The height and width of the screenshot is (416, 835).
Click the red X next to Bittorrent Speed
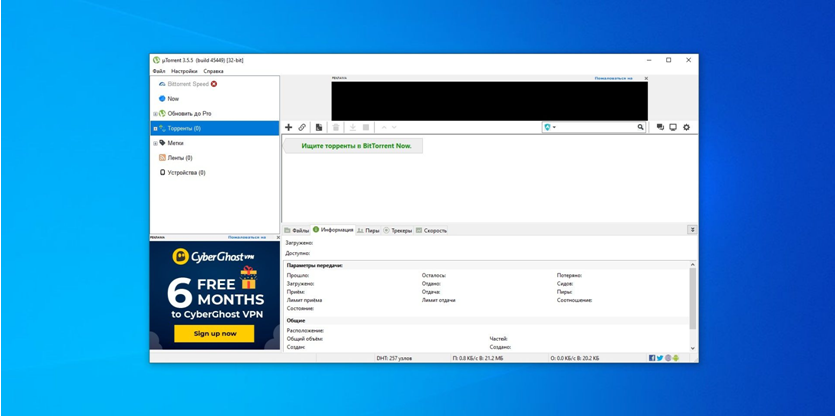pyautogui.click(x=214, y=84)
